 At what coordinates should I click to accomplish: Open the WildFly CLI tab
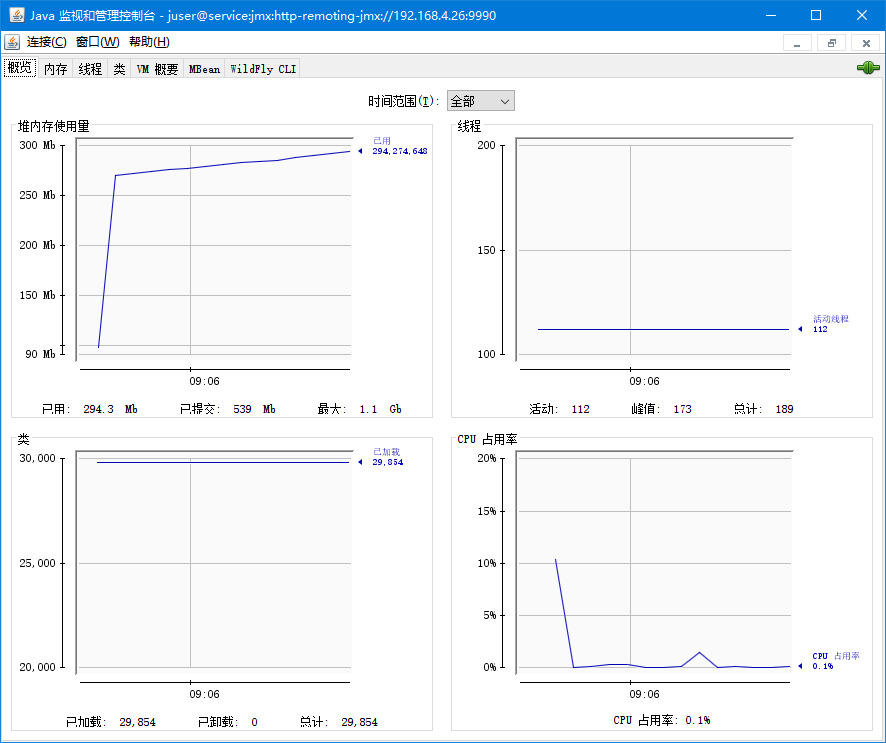(x=263, y=69)
